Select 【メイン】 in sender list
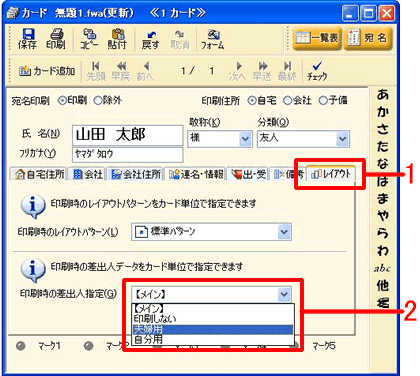 point(213,309)
